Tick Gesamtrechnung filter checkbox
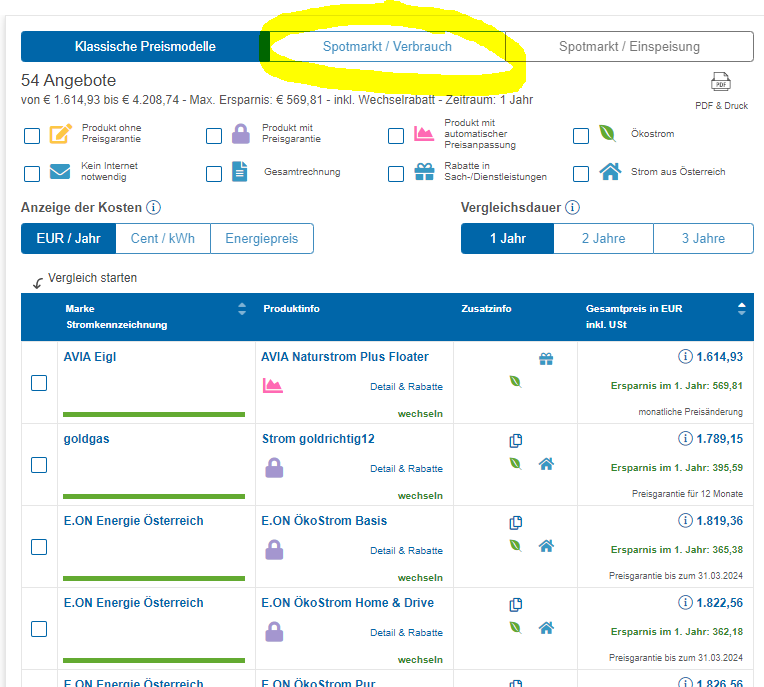 coord(214,174)
